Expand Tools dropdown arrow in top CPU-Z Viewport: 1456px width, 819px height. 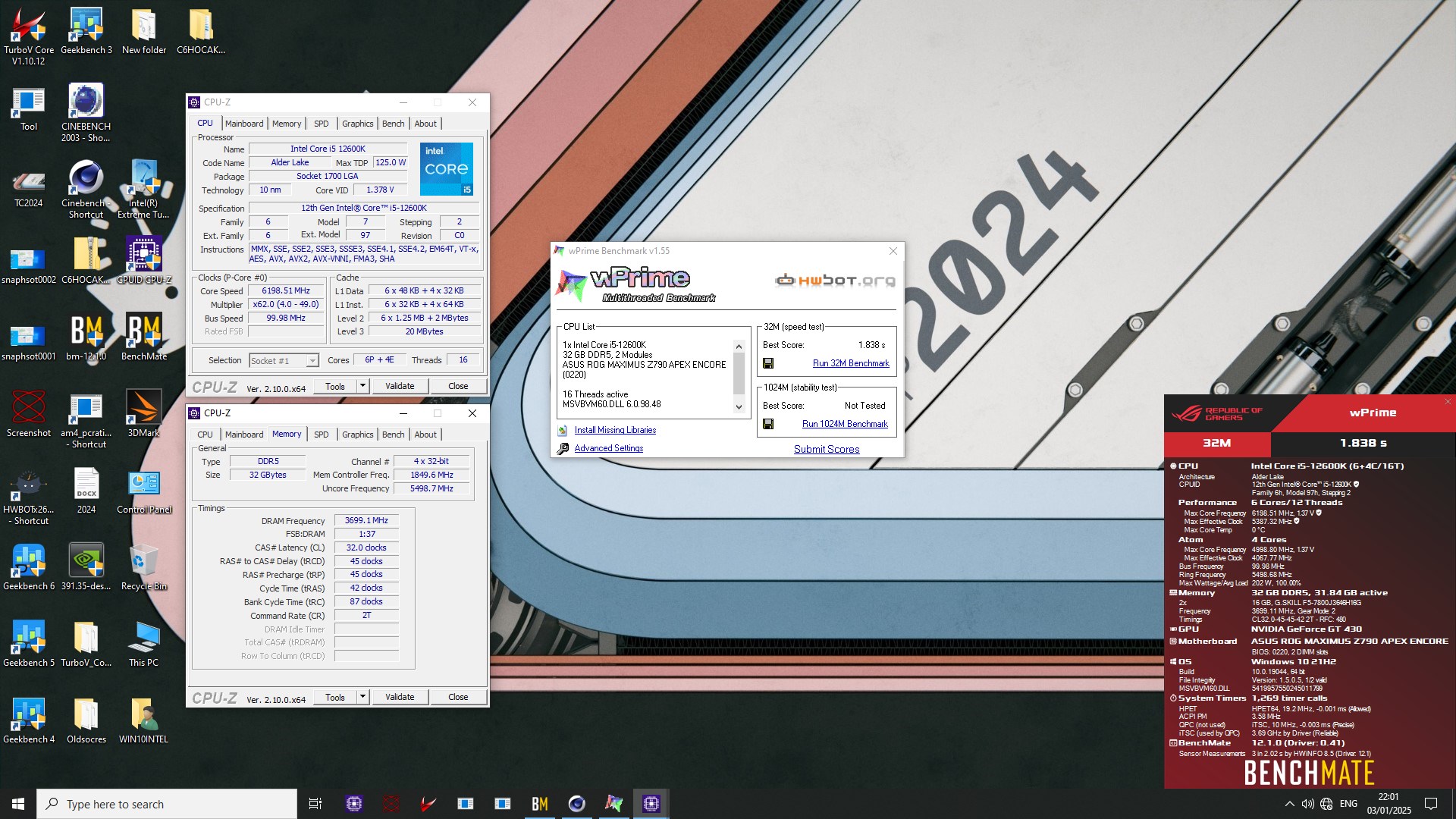(362, 386)
